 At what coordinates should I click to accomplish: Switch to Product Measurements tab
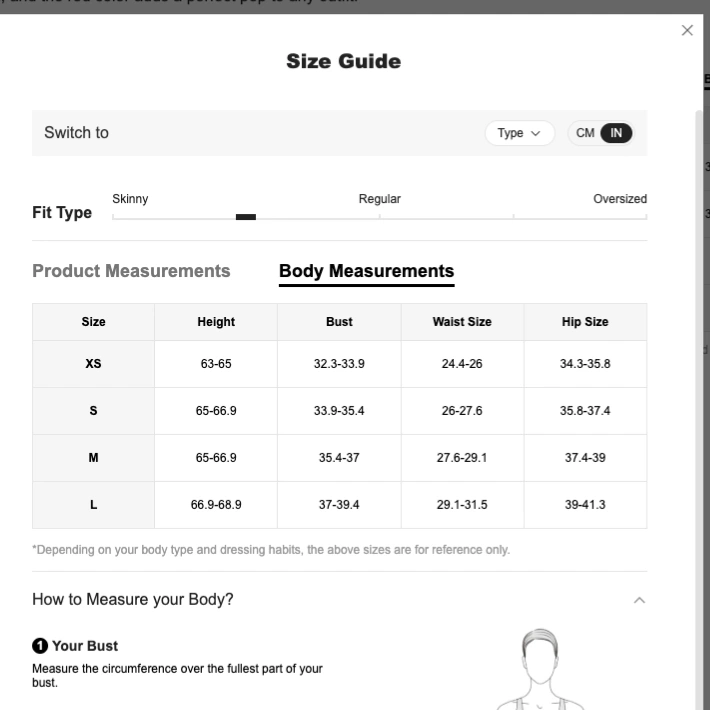coord(131,271)
